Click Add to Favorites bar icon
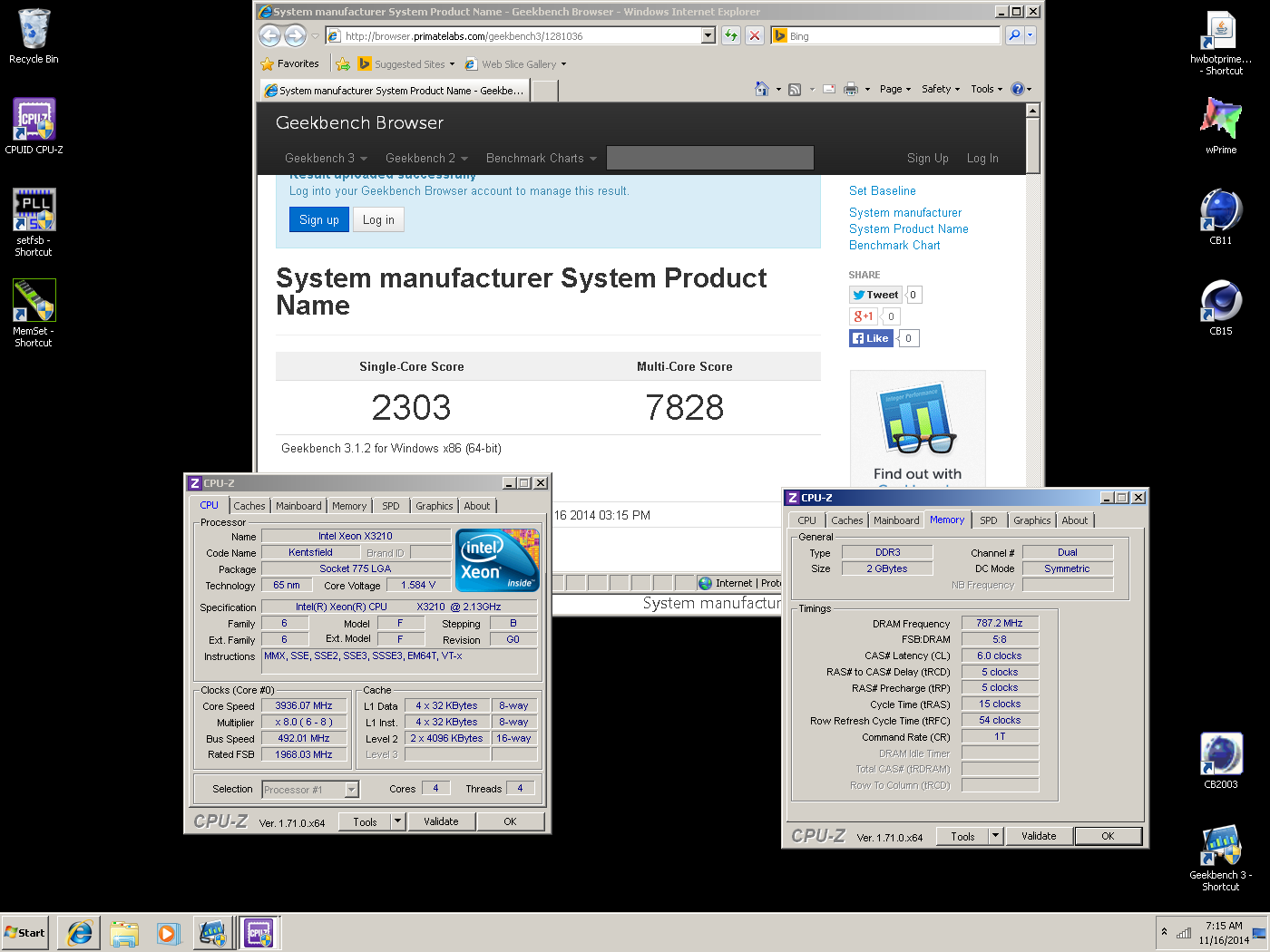The width and height of the screenshot is (1270, 952). [343, 64]
